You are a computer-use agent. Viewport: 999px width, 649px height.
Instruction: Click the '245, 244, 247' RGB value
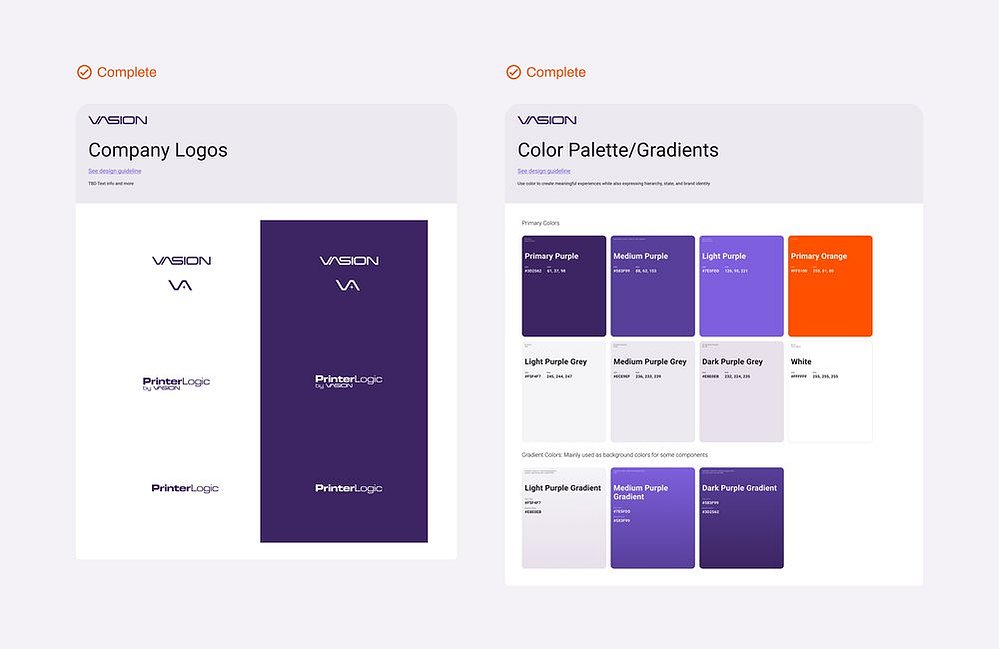pyautogui.click(x=559, y=376)
